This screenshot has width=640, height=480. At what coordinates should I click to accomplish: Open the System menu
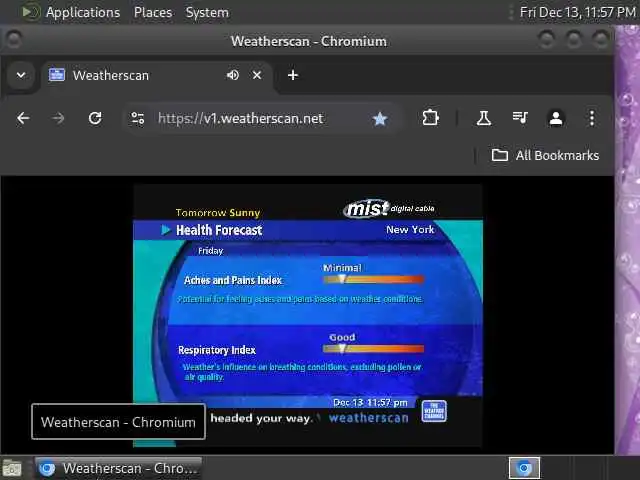(207, 12)
